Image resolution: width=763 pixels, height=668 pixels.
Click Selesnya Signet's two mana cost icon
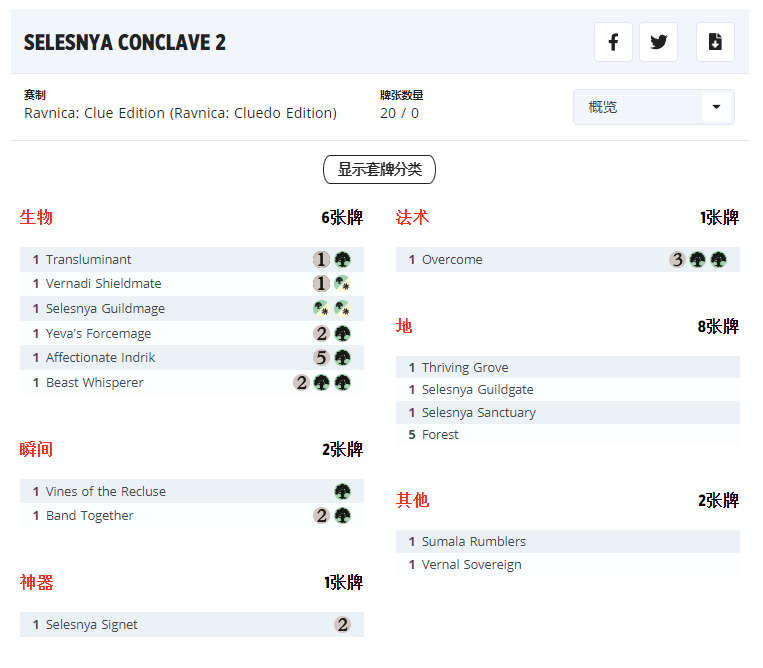pyautogui.click(x=342, y=625)
